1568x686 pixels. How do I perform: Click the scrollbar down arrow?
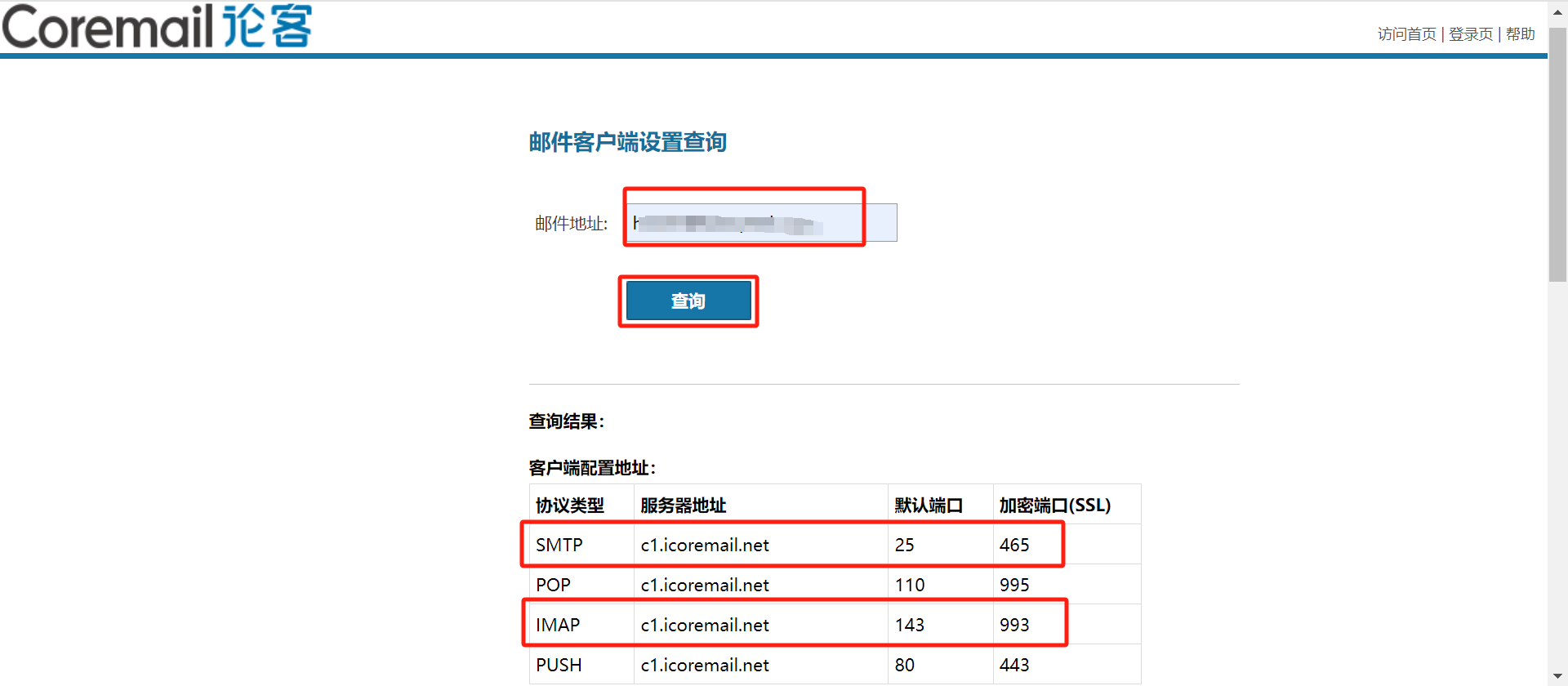coord(1557,675)
